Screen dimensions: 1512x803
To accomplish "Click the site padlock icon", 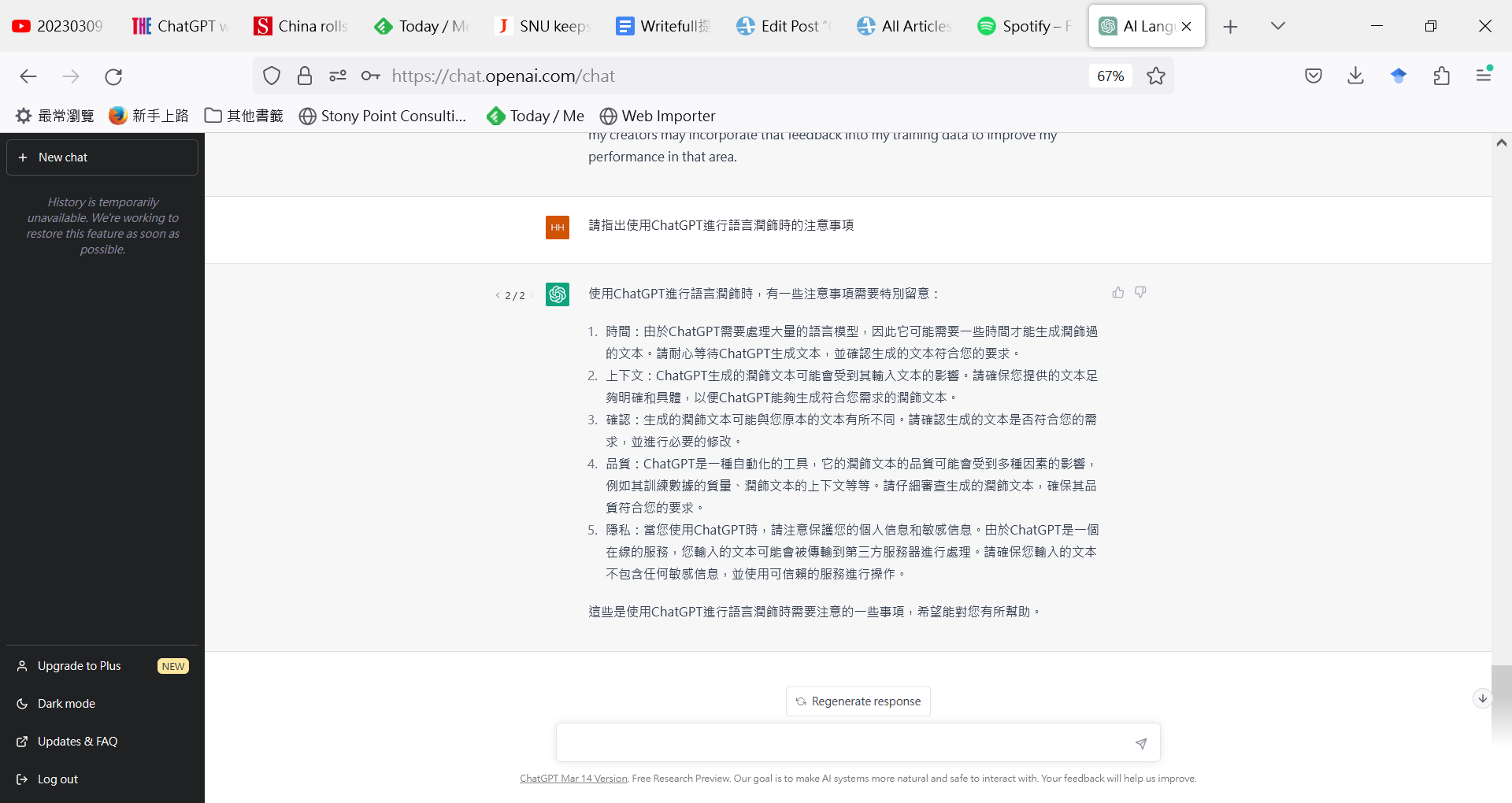I will pyautogui.click(x=305, y=76).
